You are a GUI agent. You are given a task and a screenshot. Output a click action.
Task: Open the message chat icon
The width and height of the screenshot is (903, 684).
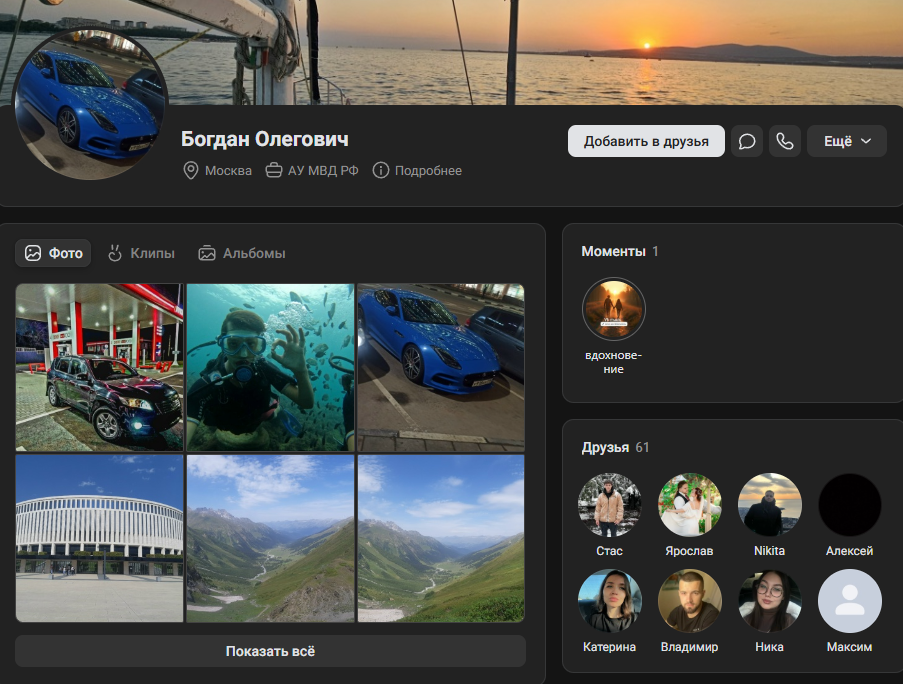click(747, 141)
